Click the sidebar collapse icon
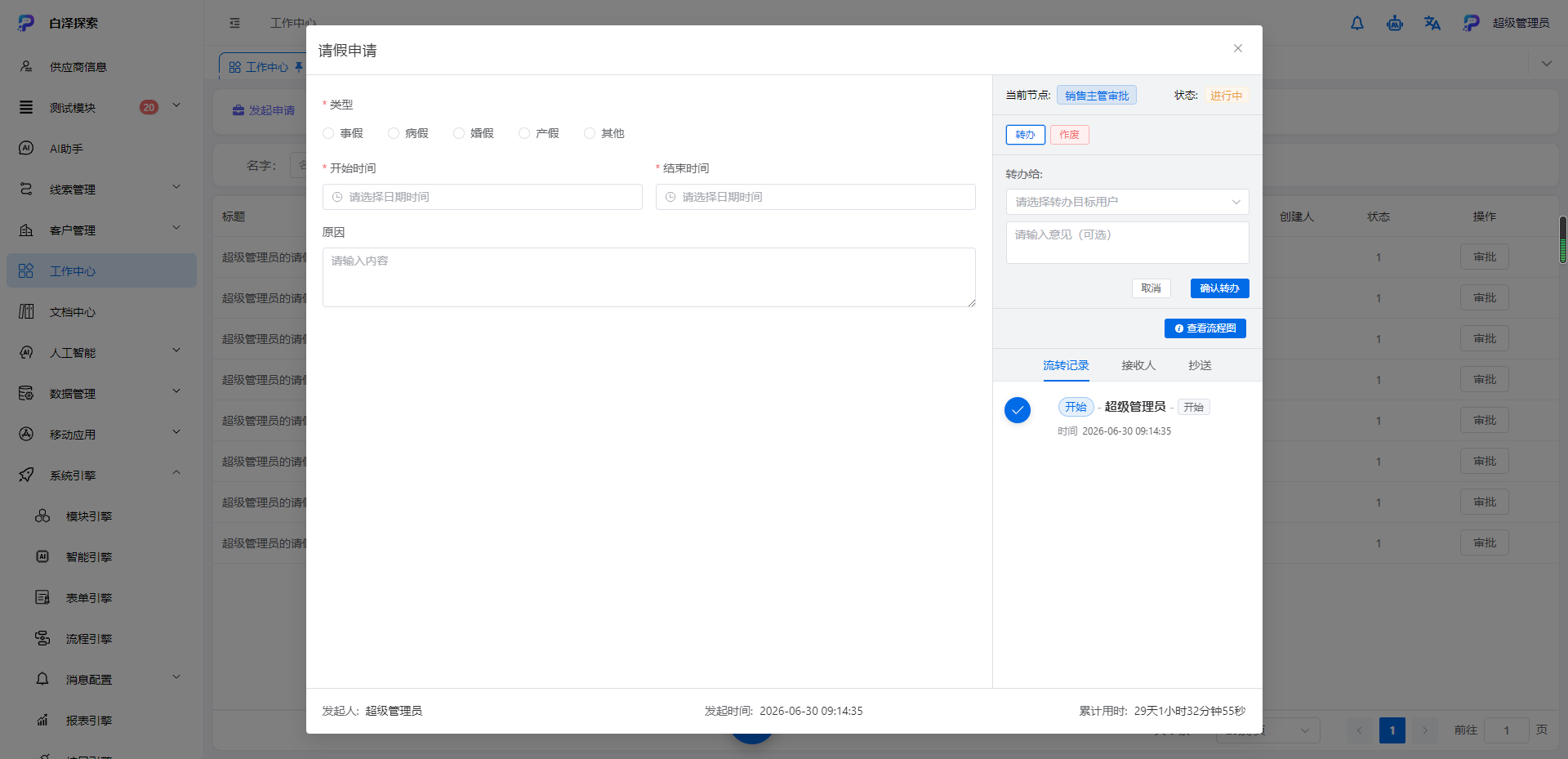The image size is (1568, 759). [x=235, y=23]
